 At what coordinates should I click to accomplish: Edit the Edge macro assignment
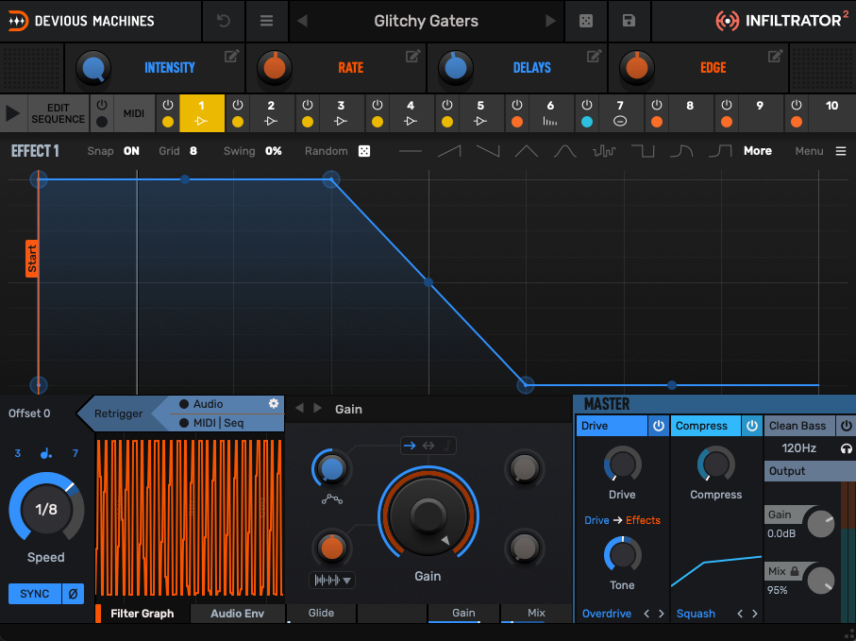[775, 56]
